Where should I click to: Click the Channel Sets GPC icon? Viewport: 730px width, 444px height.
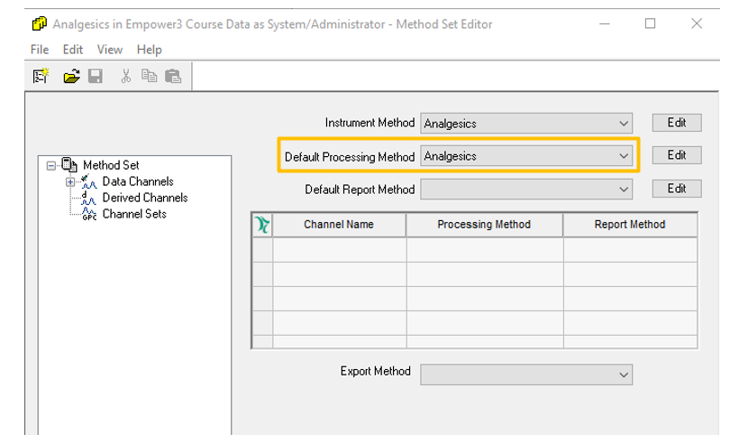89,214
